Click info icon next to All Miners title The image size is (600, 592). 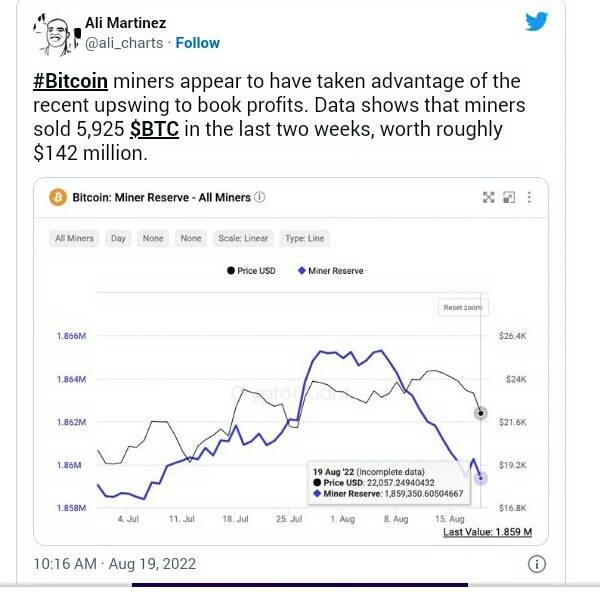pos(259,197)
